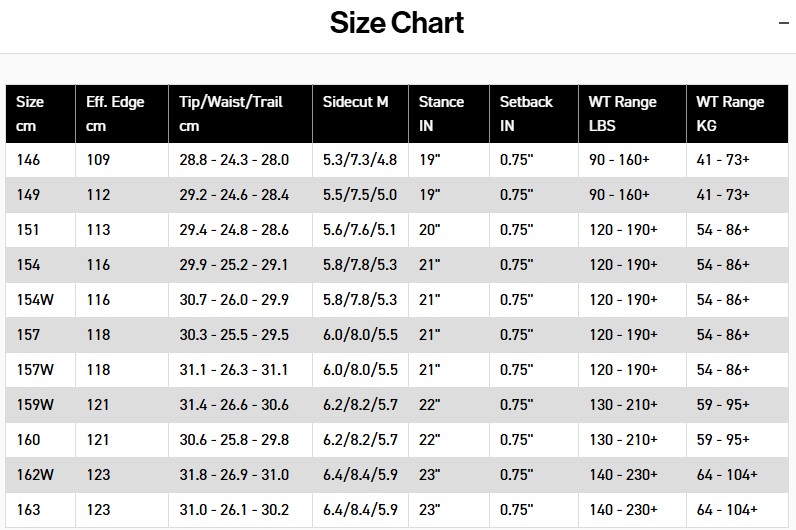Click the Size Chart heading
Image resolution: width=796 pixels, height=530 pixels.
pos(397,22)
